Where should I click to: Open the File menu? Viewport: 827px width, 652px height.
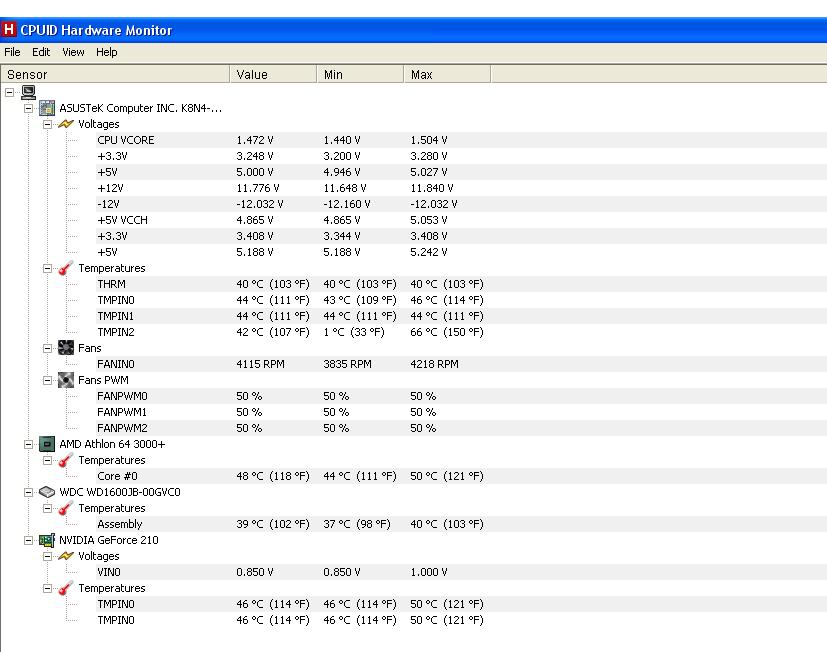coord(12,52)
